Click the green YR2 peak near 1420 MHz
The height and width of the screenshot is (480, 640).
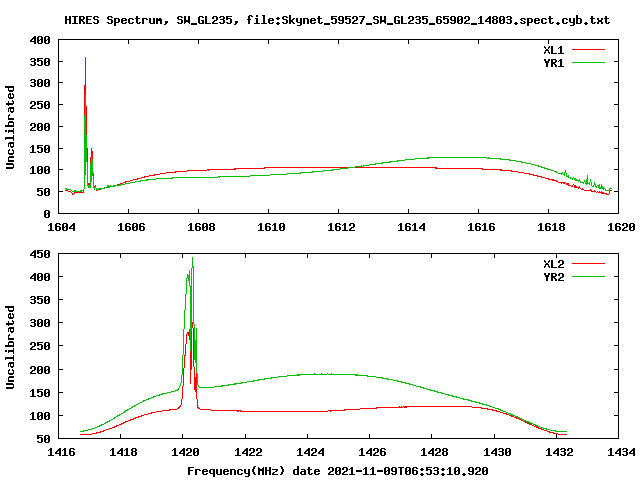click(192, 258)
